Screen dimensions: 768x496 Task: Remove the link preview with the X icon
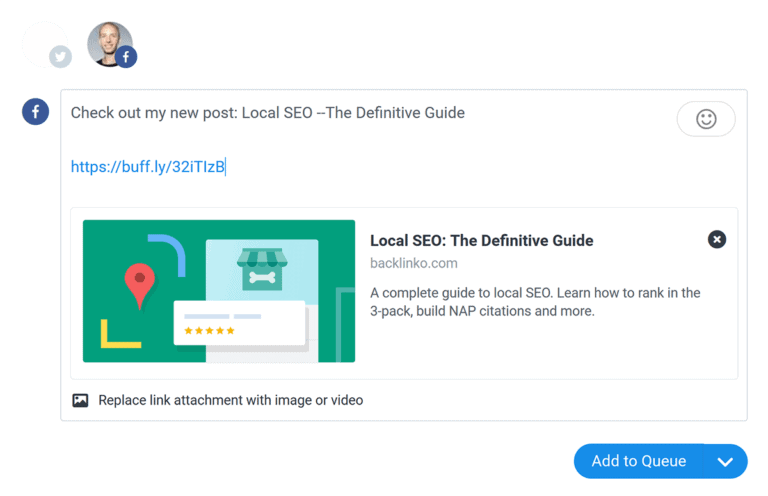(717, 239)
